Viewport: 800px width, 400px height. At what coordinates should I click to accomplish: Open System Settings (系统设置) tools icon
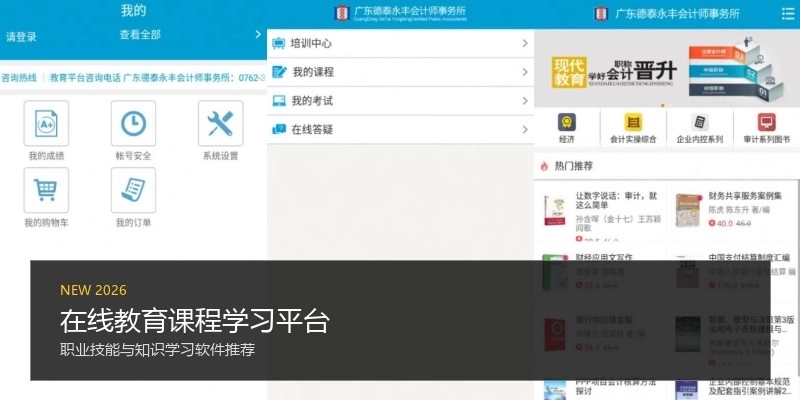(x=220, y=123)
